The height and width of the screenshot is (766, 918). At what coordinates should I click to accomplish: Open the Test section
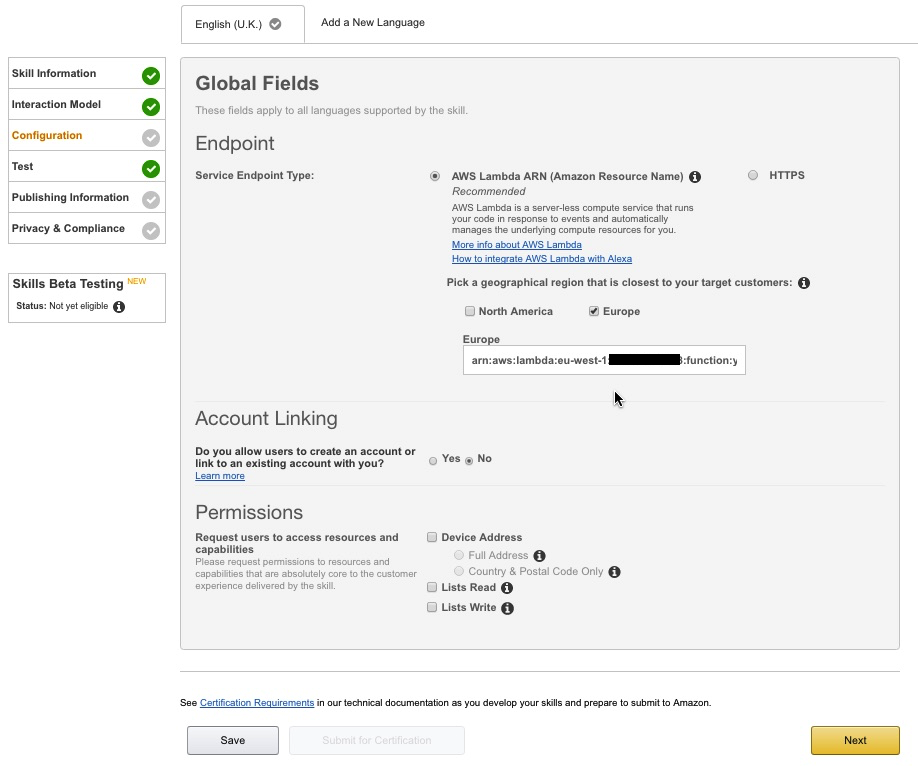pos(87,166)
